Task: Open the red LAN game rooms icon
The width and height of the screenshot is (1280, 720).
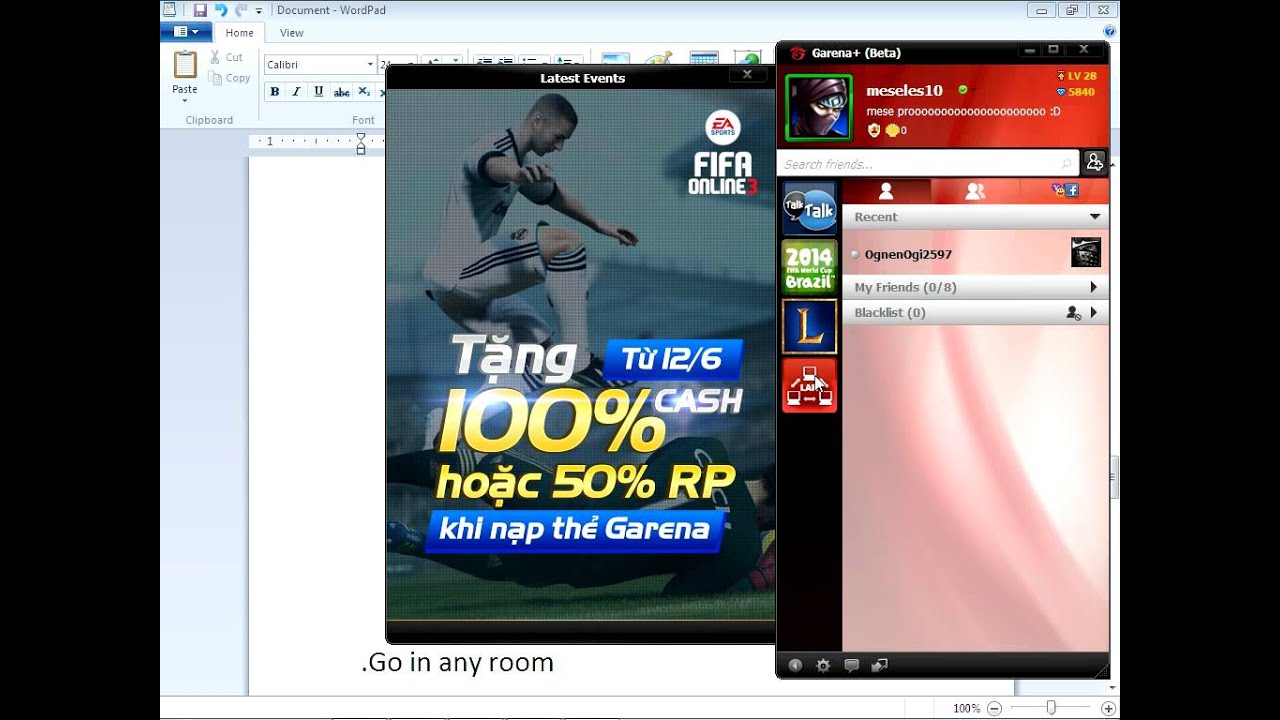Action: pyautogui.click(x=809, y=385)
